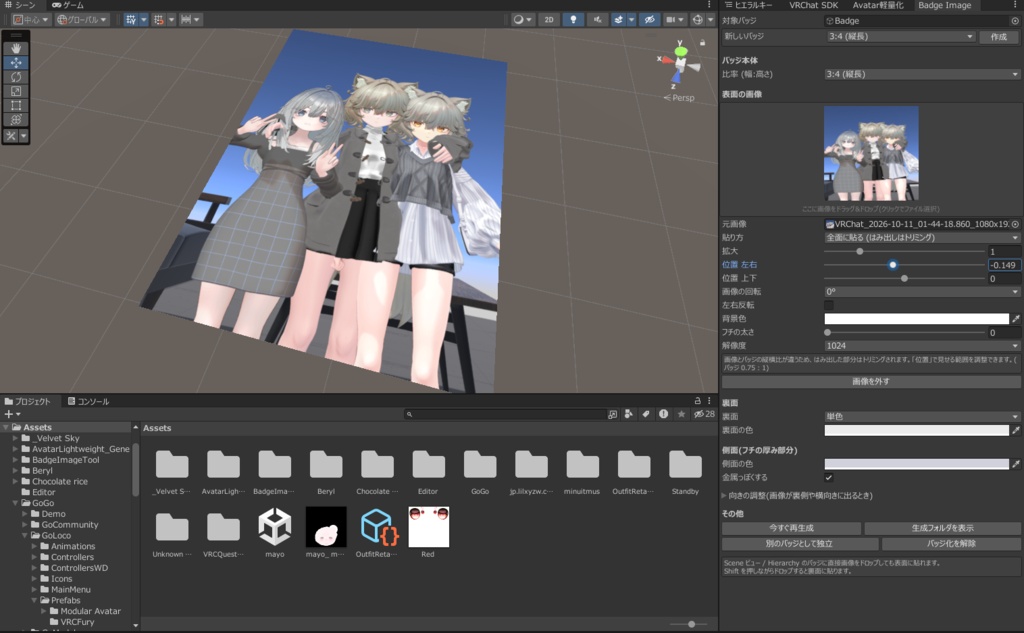Screen dimensions: 1024x633
Task: Select the Move tool
Action: 16,63
